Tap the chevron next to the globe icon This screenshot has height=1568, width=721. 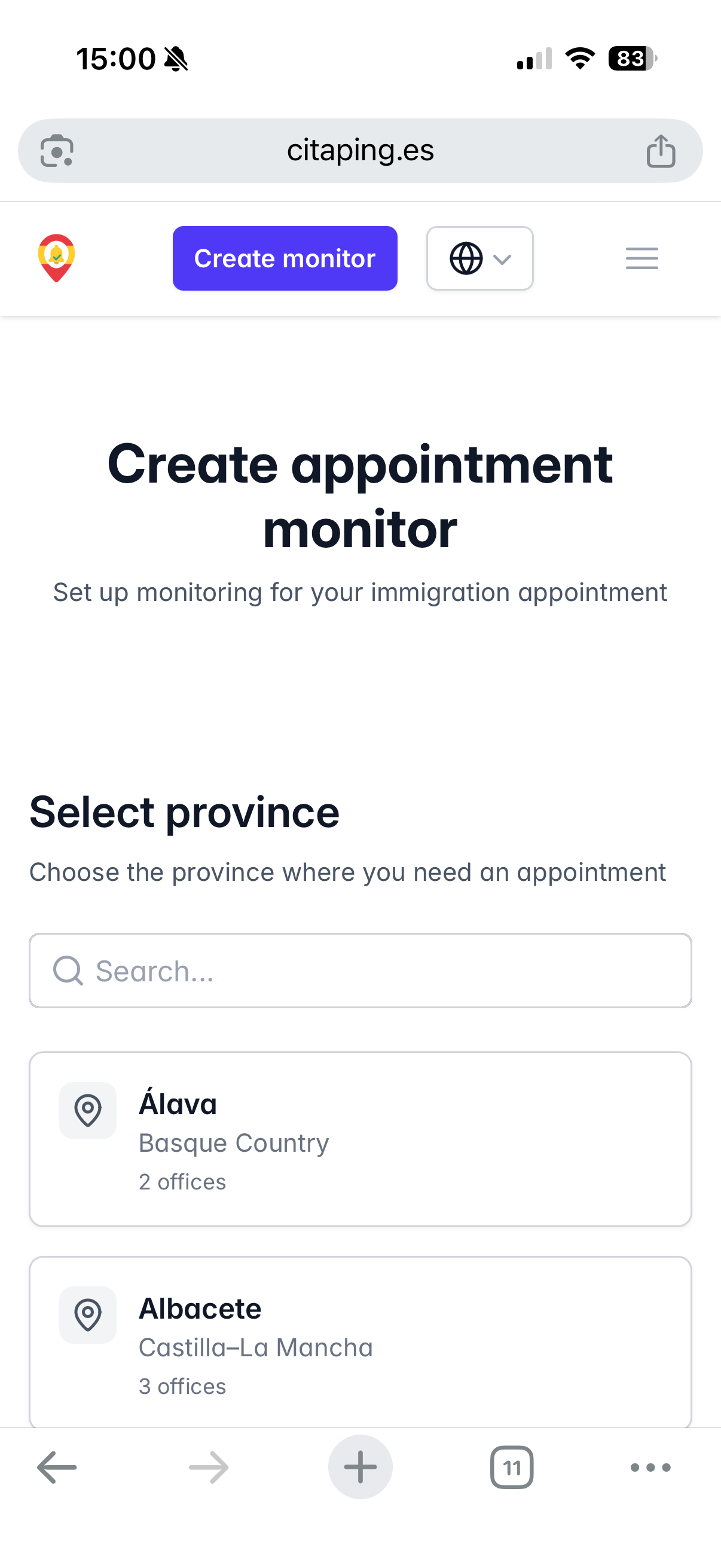coord(502,260)
